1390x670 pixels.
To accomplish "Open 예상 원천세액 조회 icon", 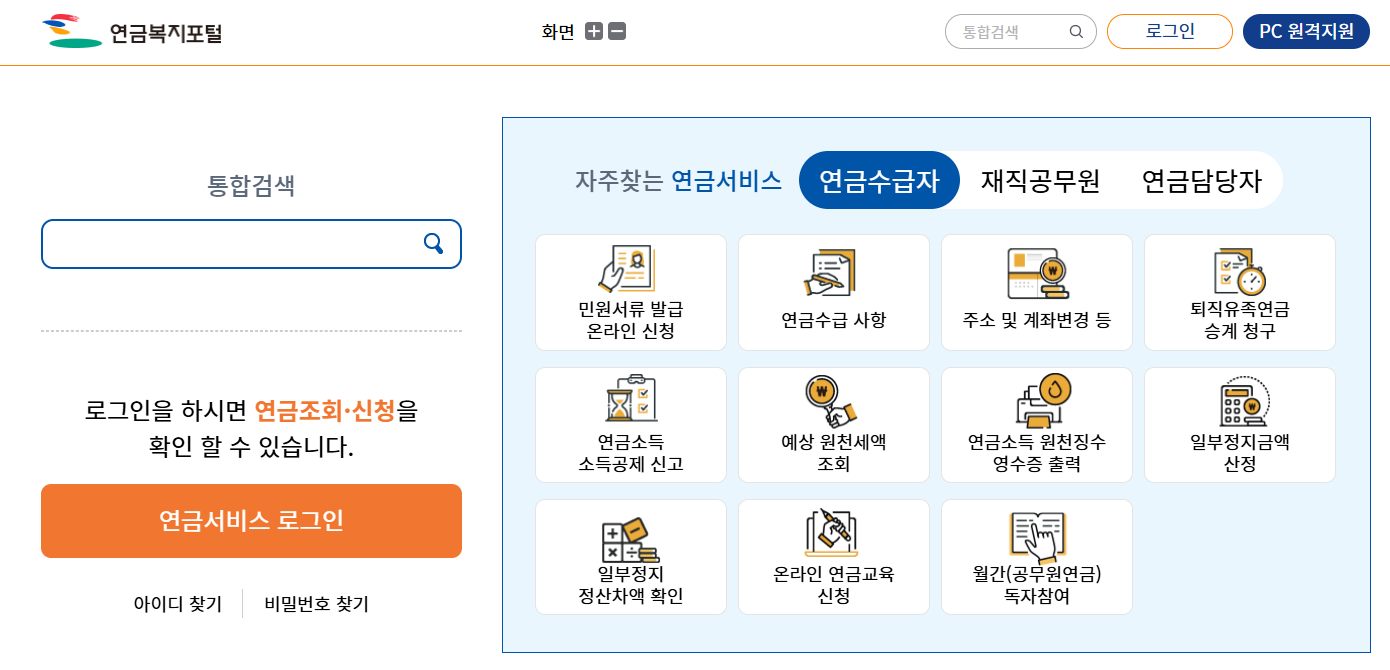I will 832,402.
